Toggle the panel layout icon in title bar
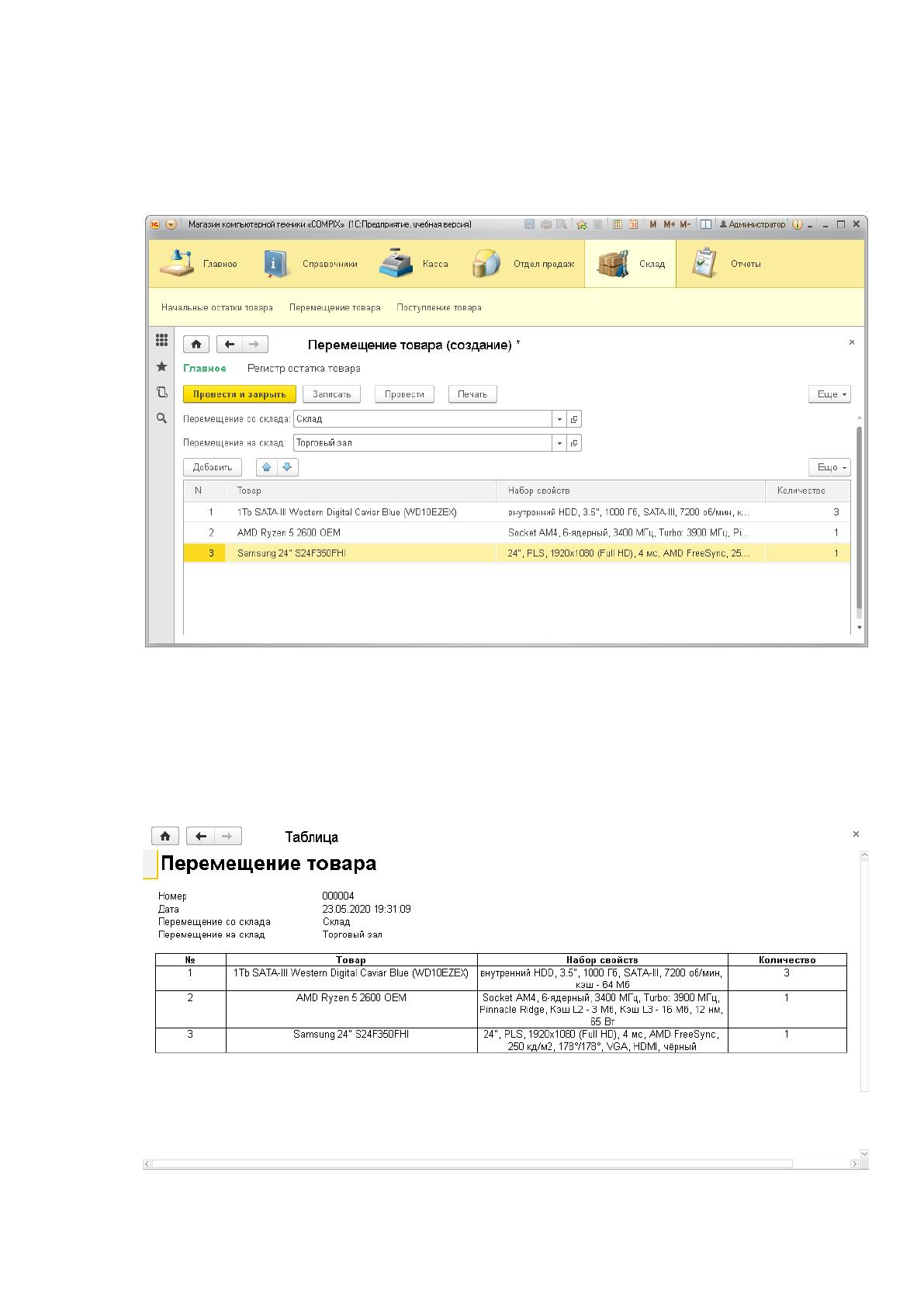 (x=706, y=224)
